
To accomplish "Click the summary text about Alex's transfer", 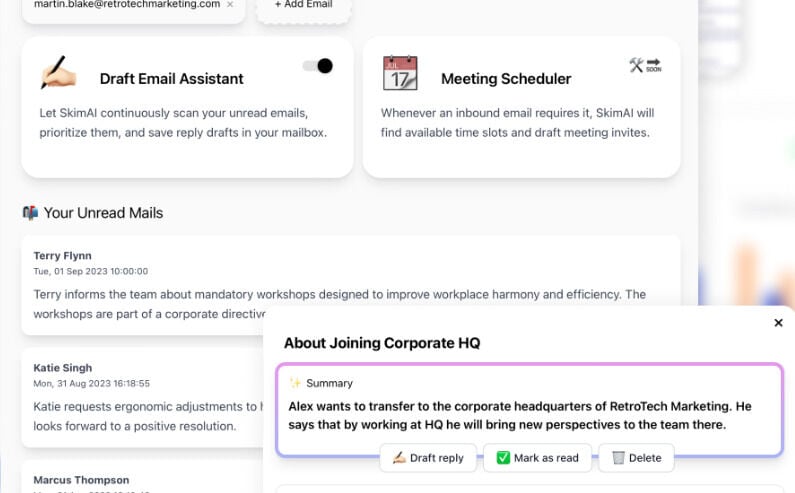I will (x=520, y=415).
